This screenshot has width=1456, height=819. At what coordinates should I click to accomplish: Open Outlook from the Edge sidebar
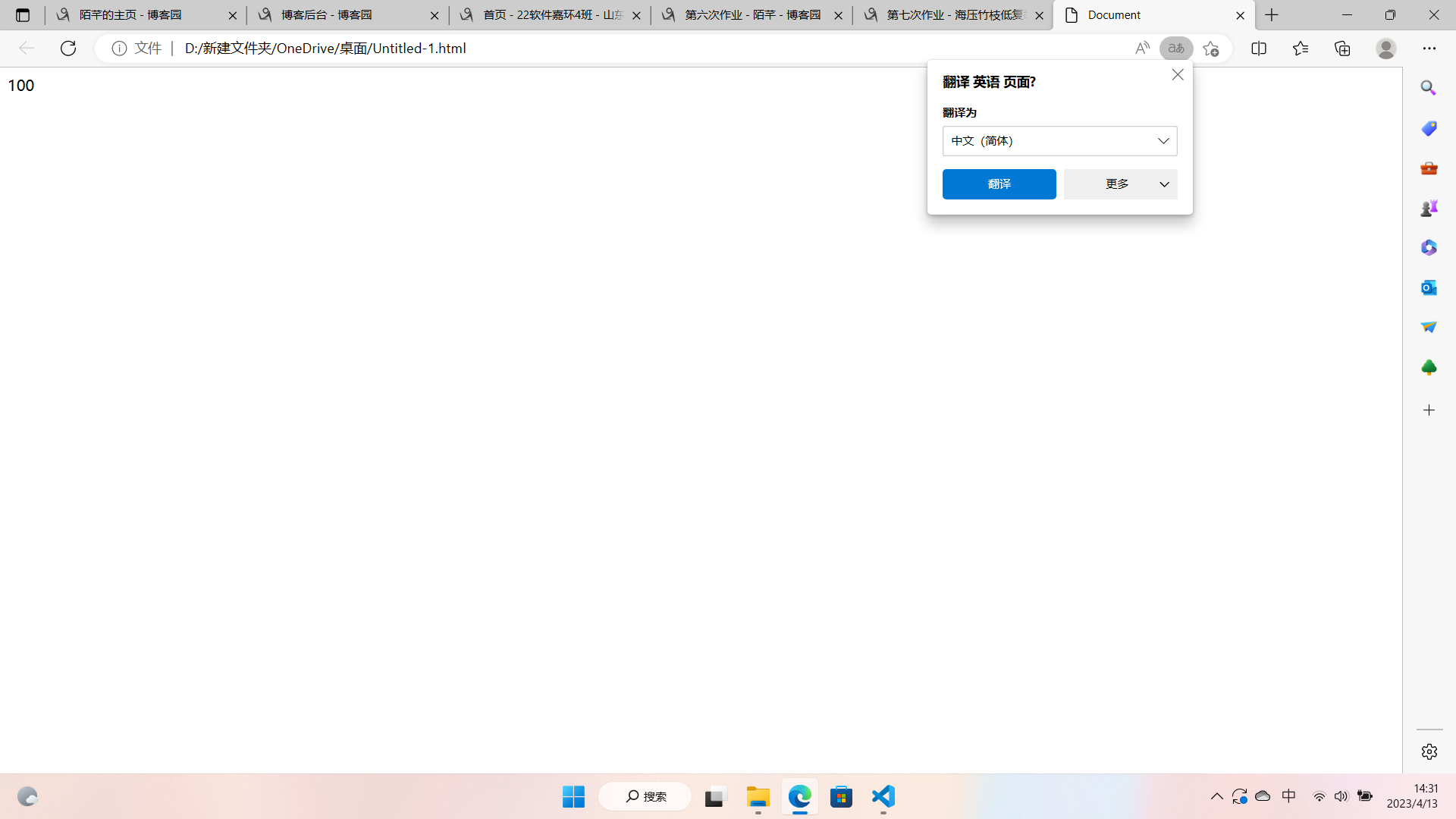(1429, 287)
